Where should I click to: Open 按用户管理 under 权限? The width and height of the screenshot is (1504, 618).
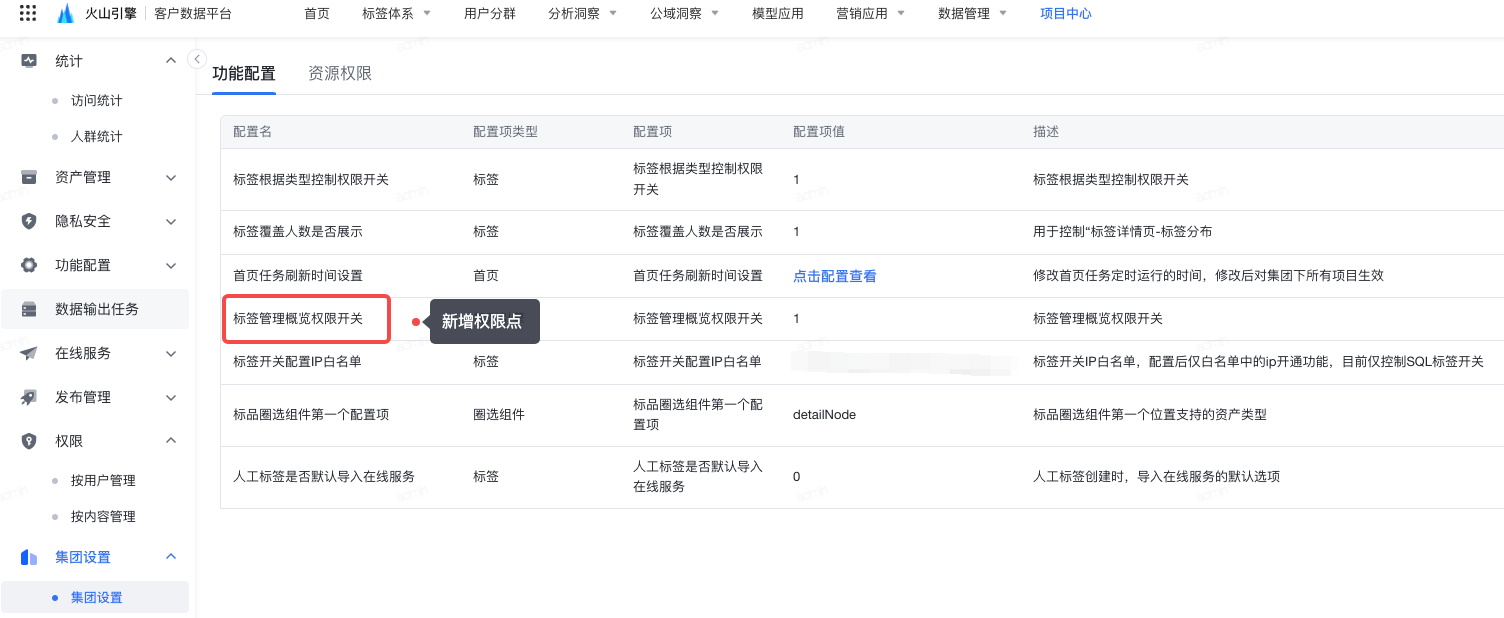[103, 481]
